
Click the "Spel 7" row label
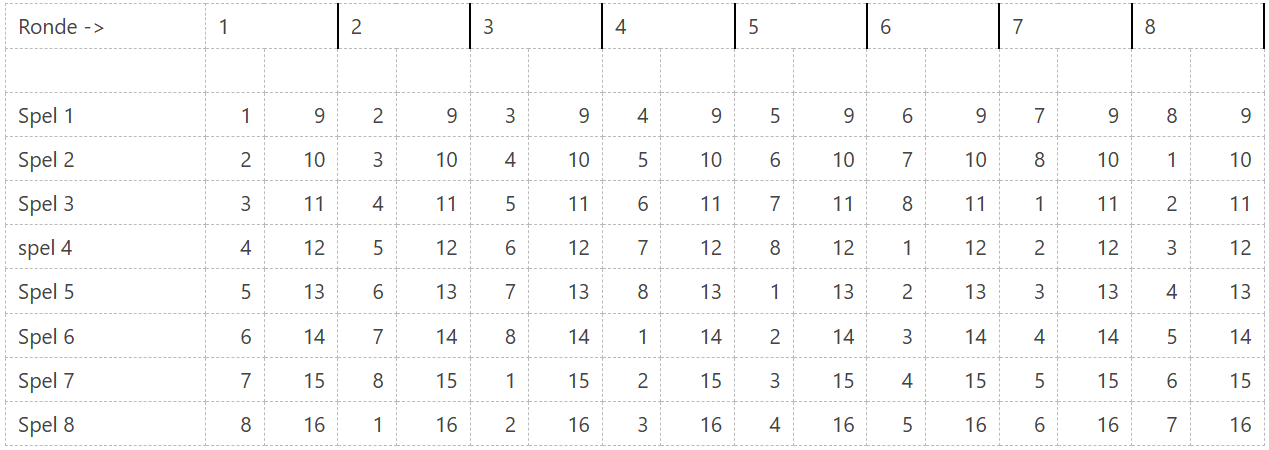[x=46, y=381]
